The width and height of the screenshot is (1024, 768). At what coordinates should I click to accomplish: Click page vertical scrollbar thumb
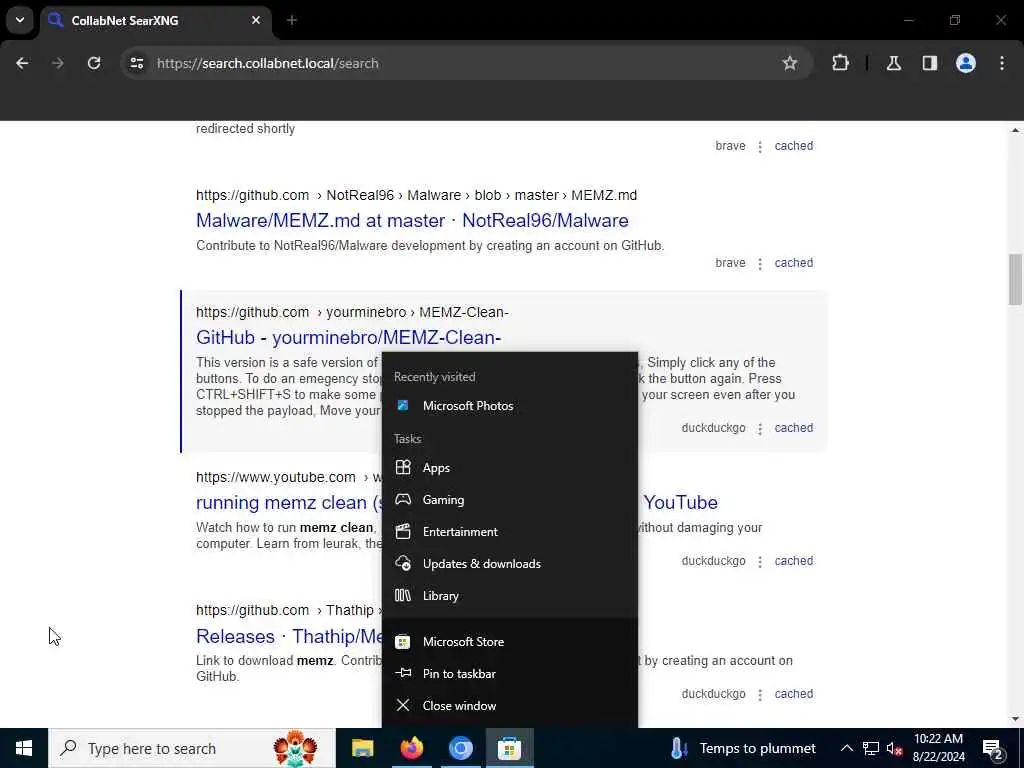point(1015,279)
